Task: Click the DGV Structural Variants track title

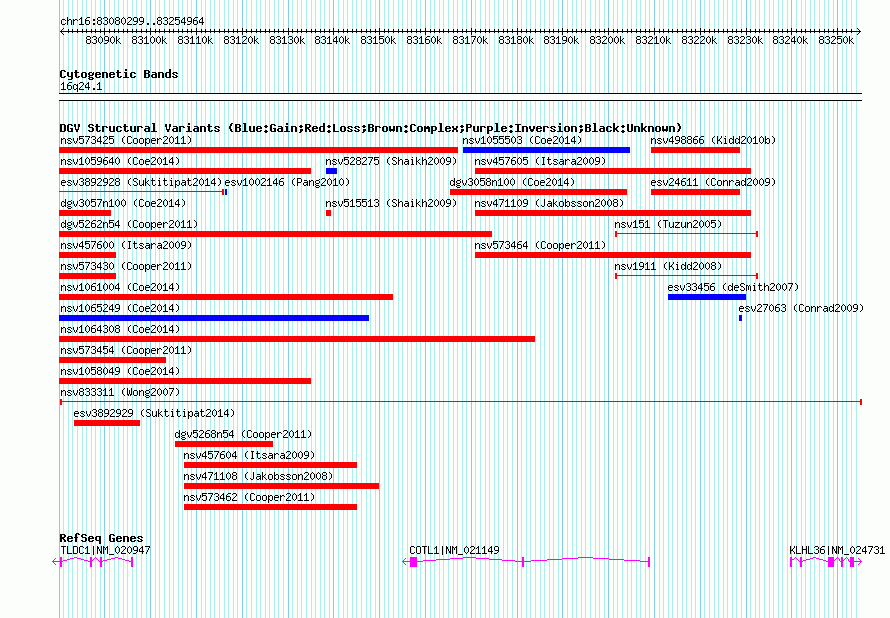Action: (x=371, y=128)
